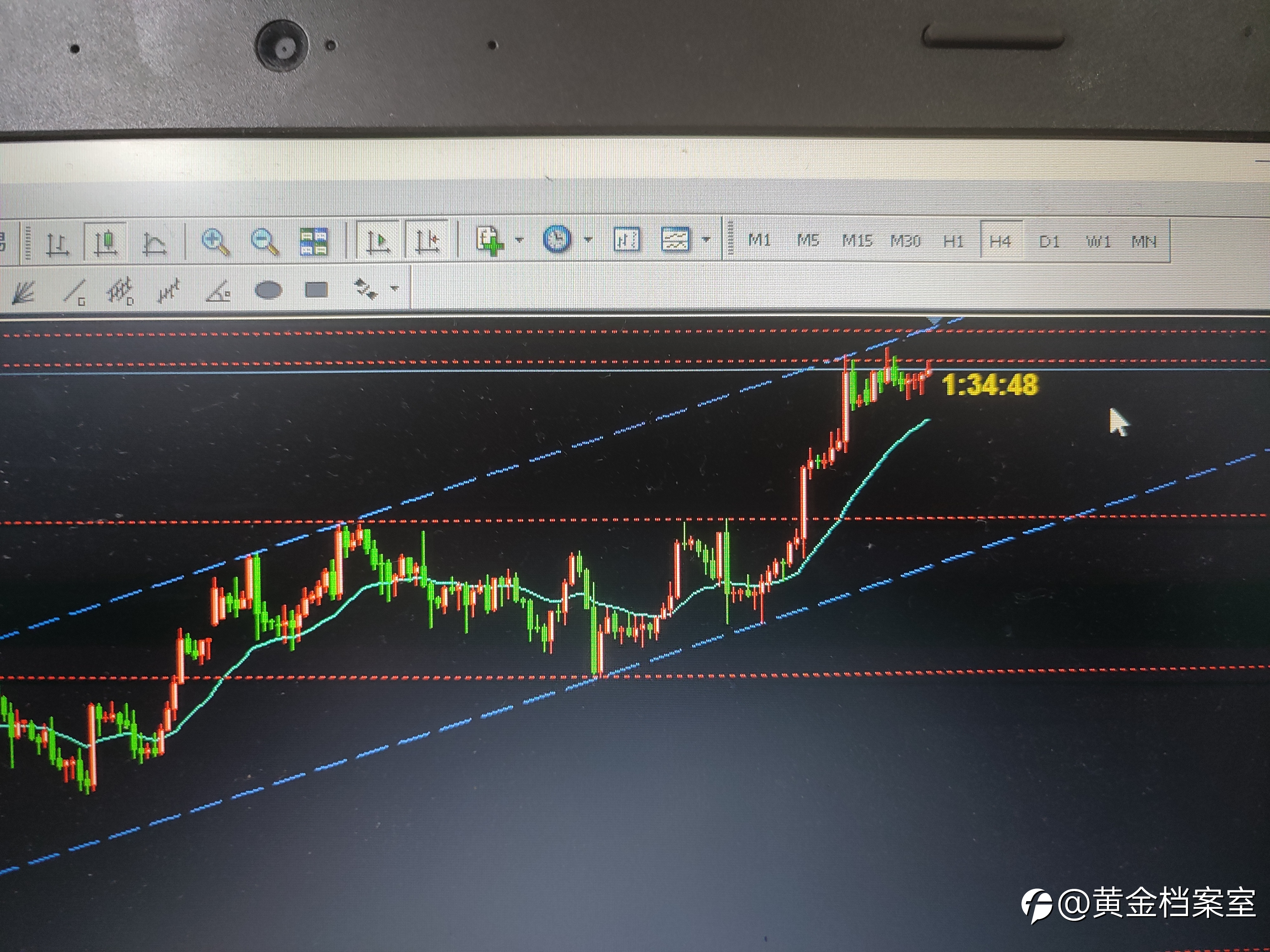This screenshot has height=952, width=1270.
Task: Expand the arrows tool dropdown
Action: 394,288
